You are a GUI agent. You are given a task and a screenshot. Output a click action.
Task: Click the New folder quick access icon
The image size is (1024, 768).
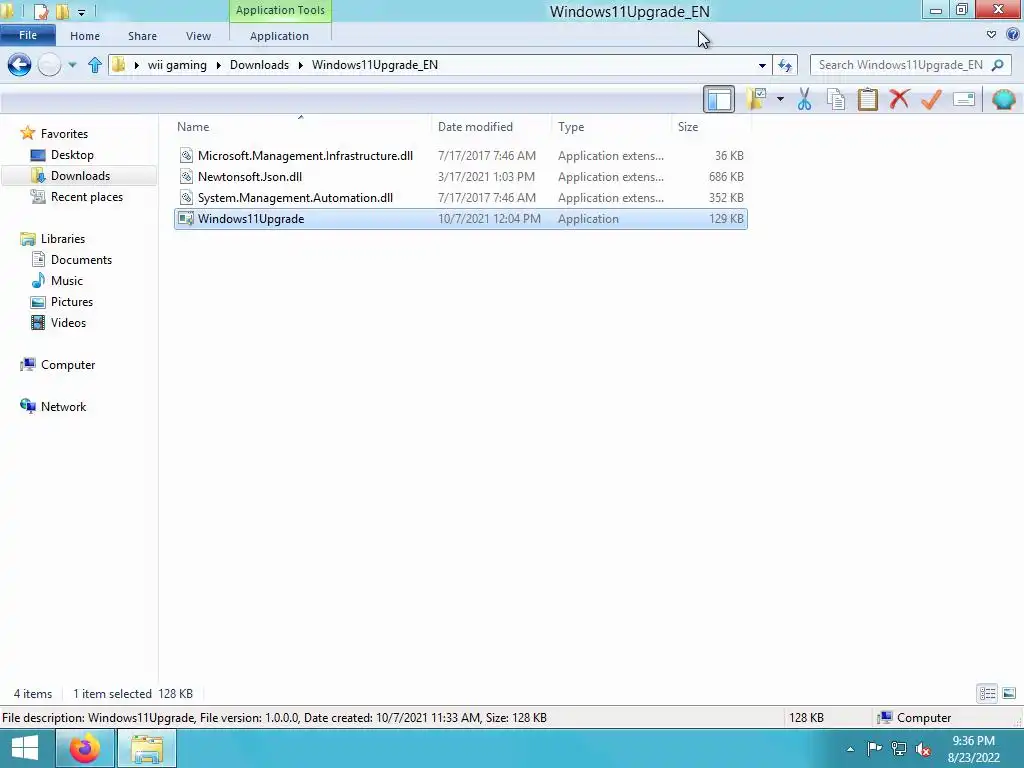[x=63, y=11]
